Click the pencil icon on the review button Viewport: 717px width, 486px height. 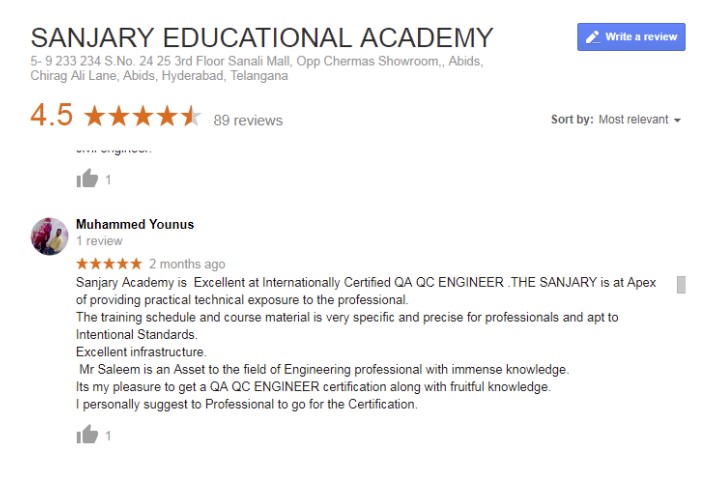[592, 37]
